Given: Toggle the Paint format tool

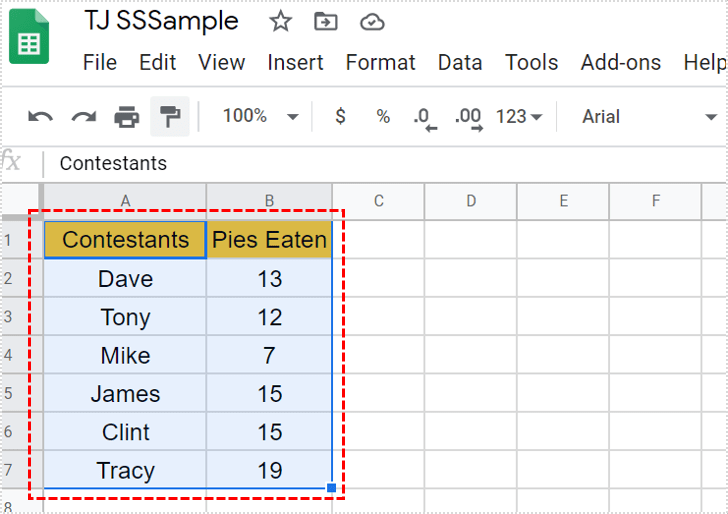Looking at the screenshot, I should coord(170,117).
